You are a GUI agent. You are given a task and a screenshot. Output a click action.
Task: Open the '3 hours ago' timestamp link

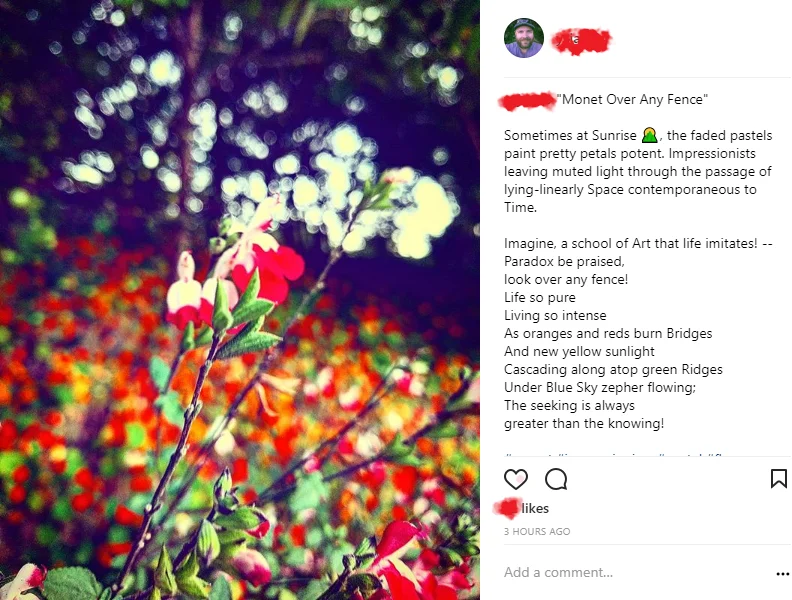[537, 531]
